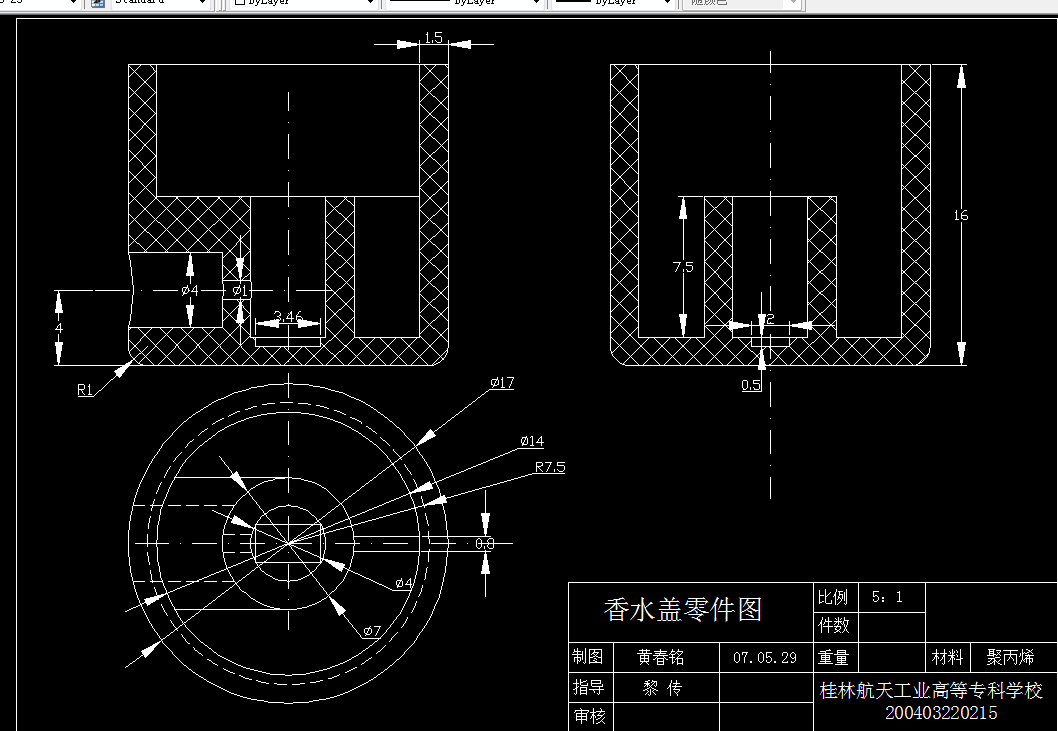Click the title text 香水盖零件图

682,608
